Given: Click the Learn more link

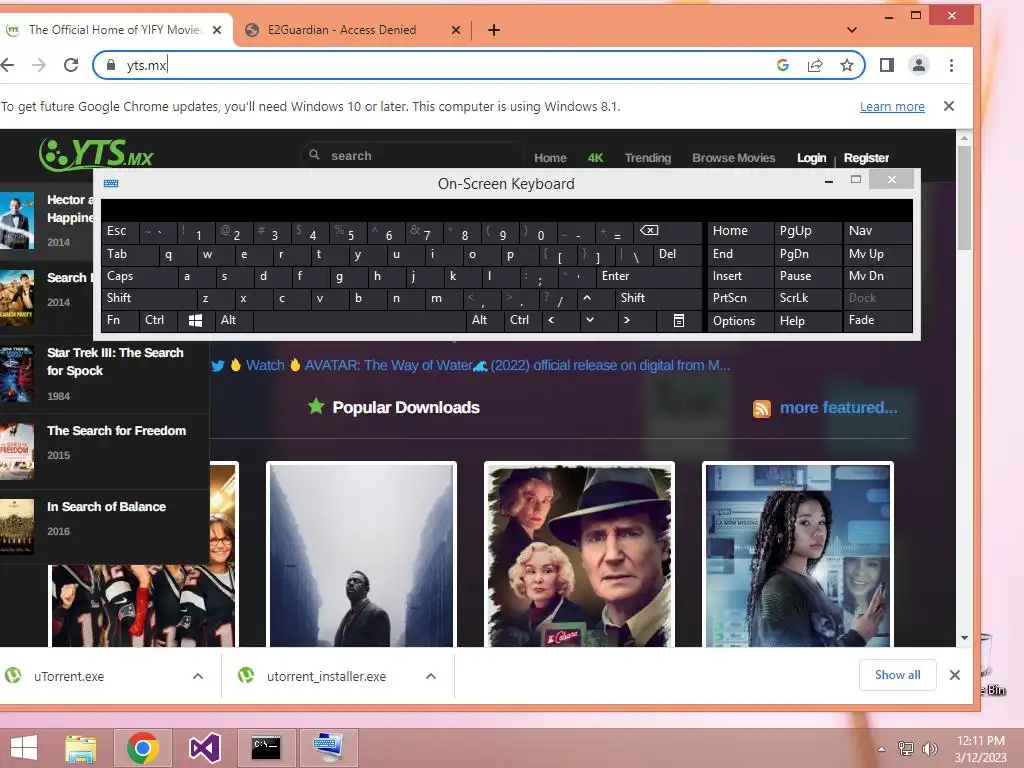Looking at the screenshot, I should pos(891,106).
